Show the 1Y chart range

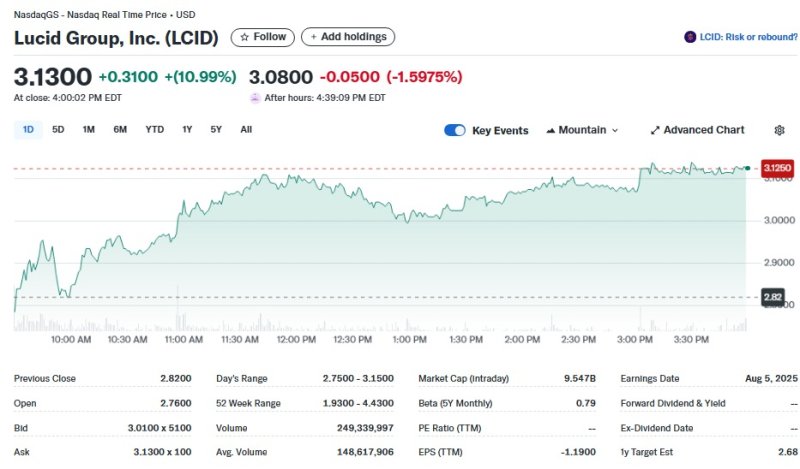pyautogui.click(x=187, y=129)
